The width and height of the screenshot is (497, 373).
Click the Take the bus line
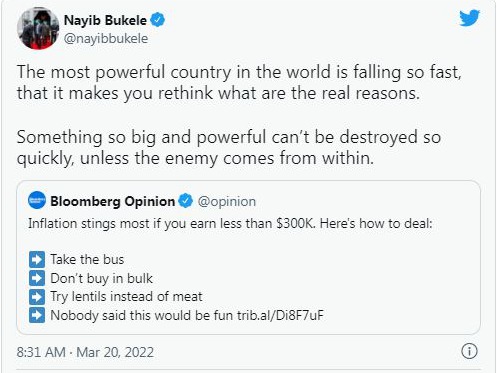pyautogui.click(x=87, y=259)
